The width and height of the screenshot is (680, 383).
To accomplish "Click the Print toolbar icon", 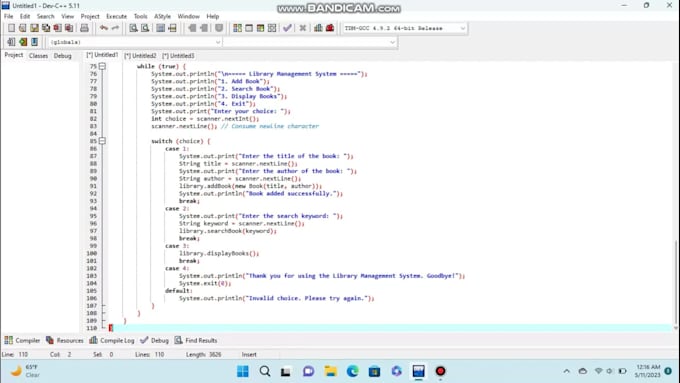I will point(84,28).
